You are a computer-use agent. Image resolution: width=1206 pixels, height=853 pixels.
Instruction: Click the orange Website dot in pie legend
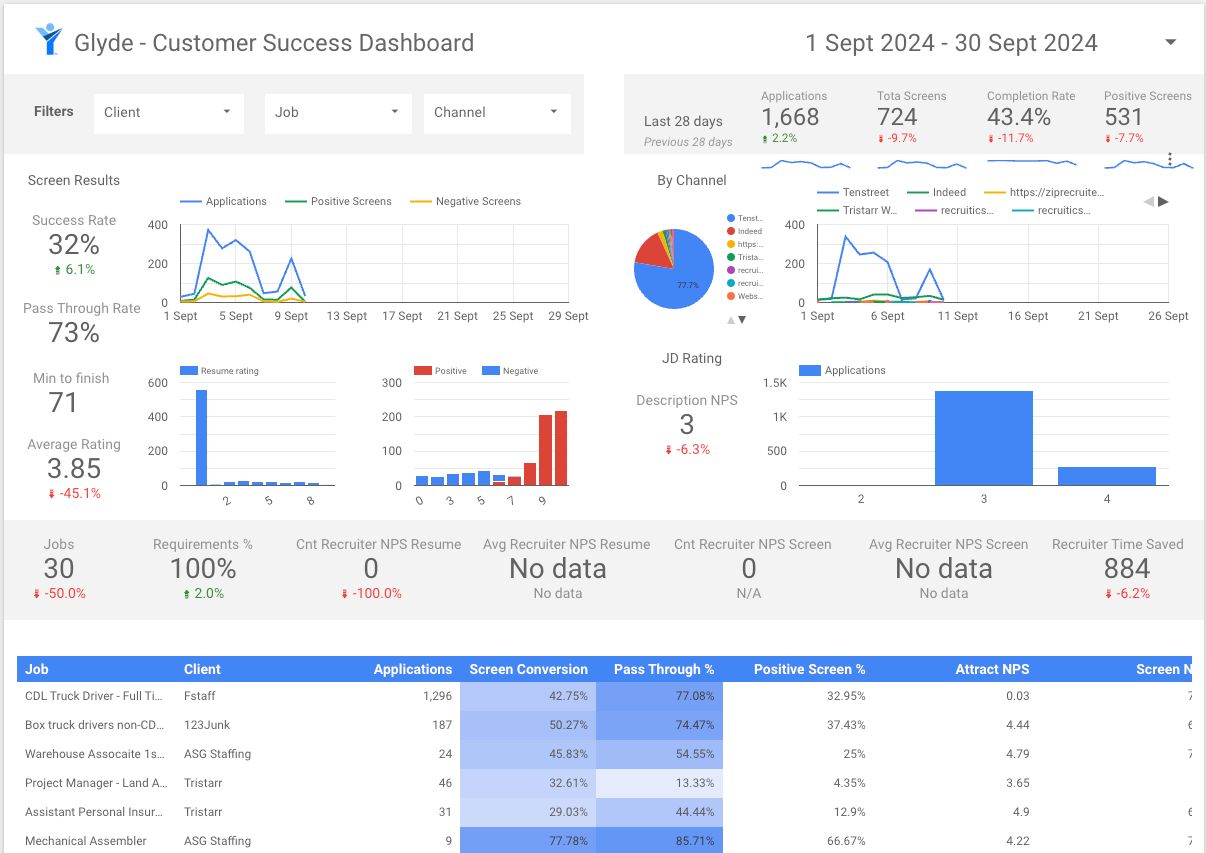point(731,296)
